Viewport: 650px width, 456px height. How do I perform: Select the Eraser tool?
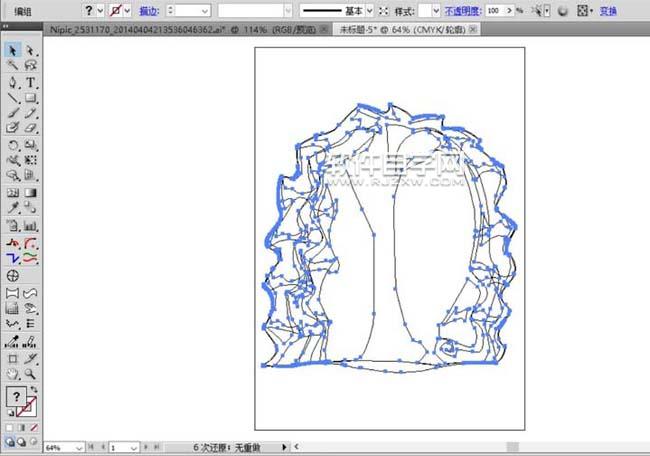tap(30, 127)
